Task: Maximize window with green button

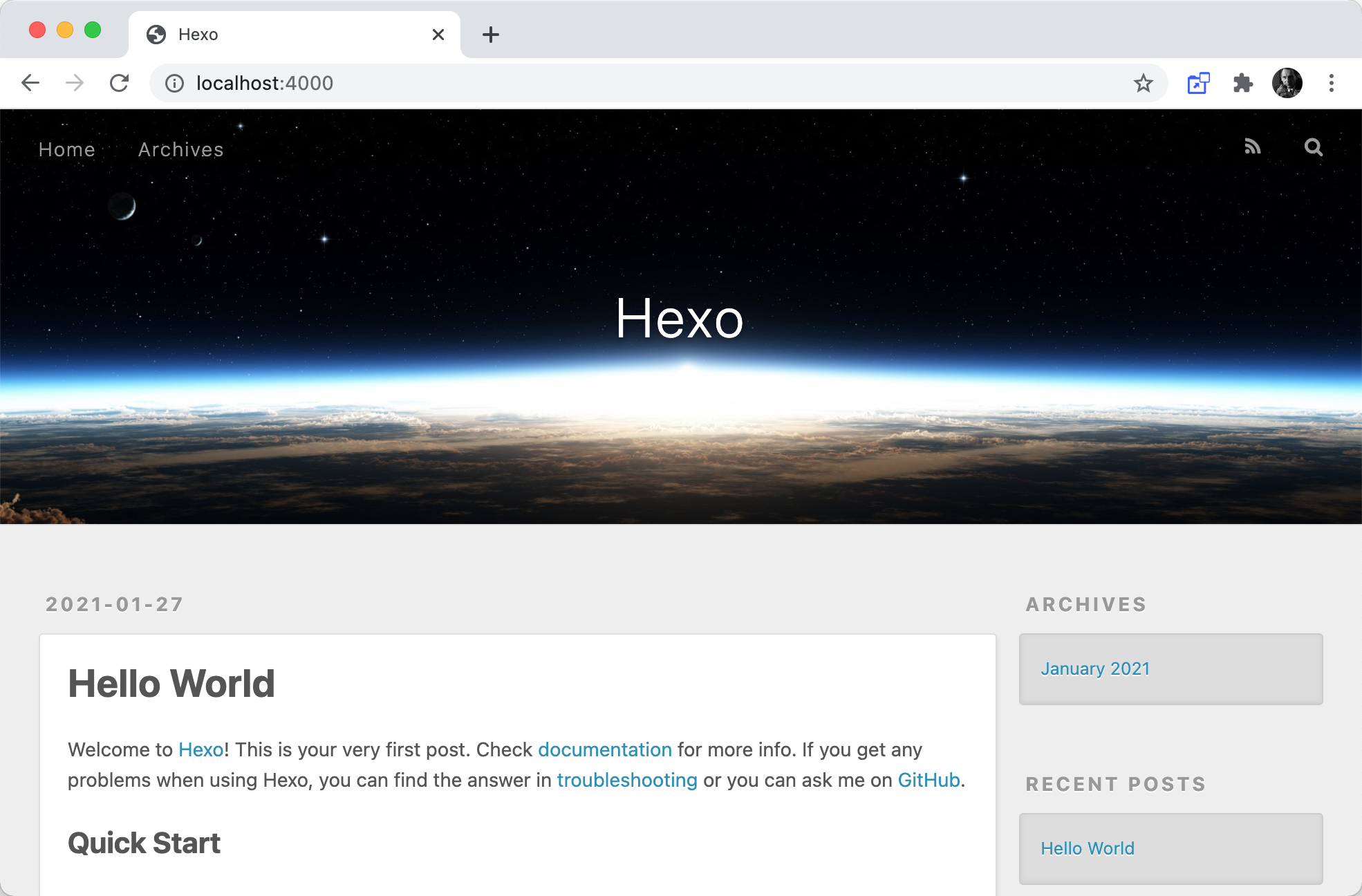Action: tap(93, 30)
